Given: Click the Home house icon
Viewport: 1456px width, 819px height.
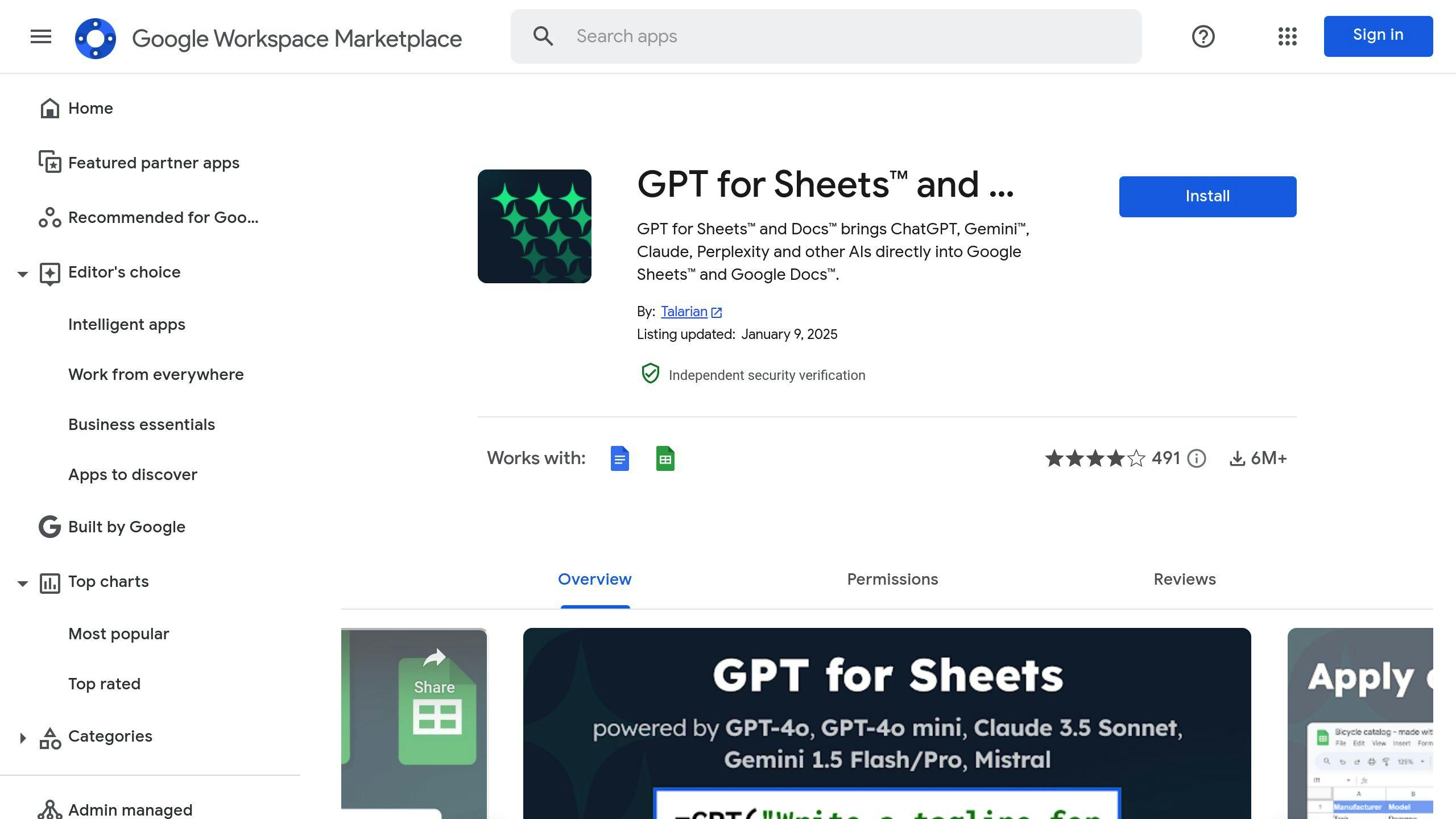Looking at the screenshot, I should tap(49, 108).
